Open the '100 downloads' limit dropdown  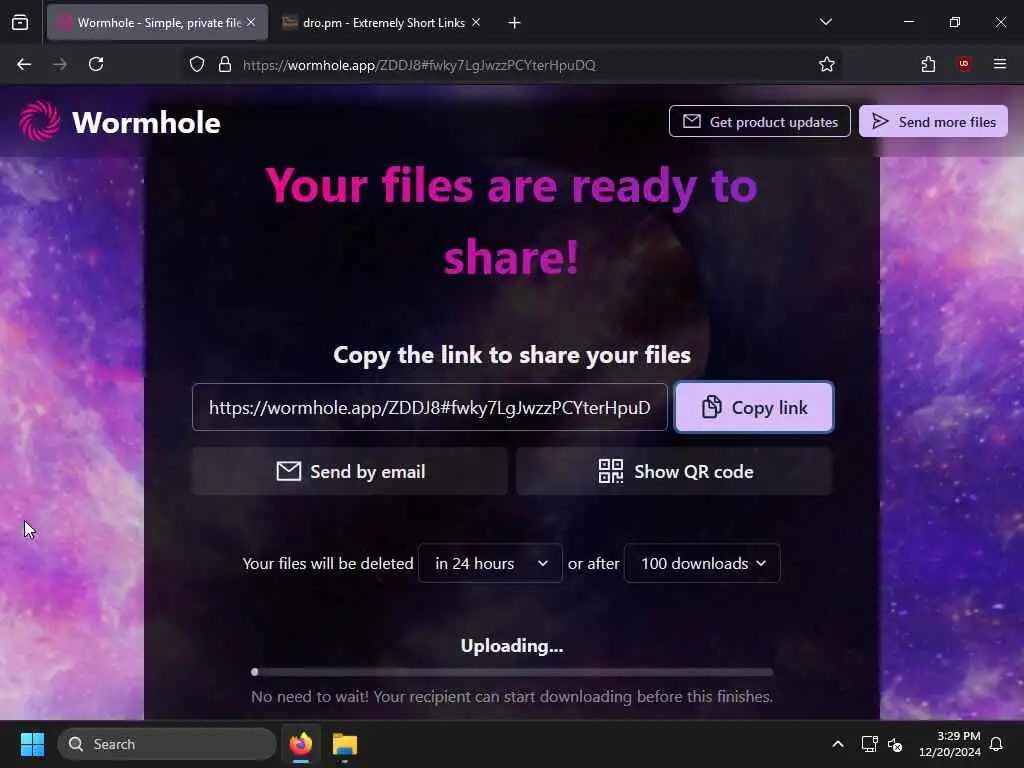703,563
